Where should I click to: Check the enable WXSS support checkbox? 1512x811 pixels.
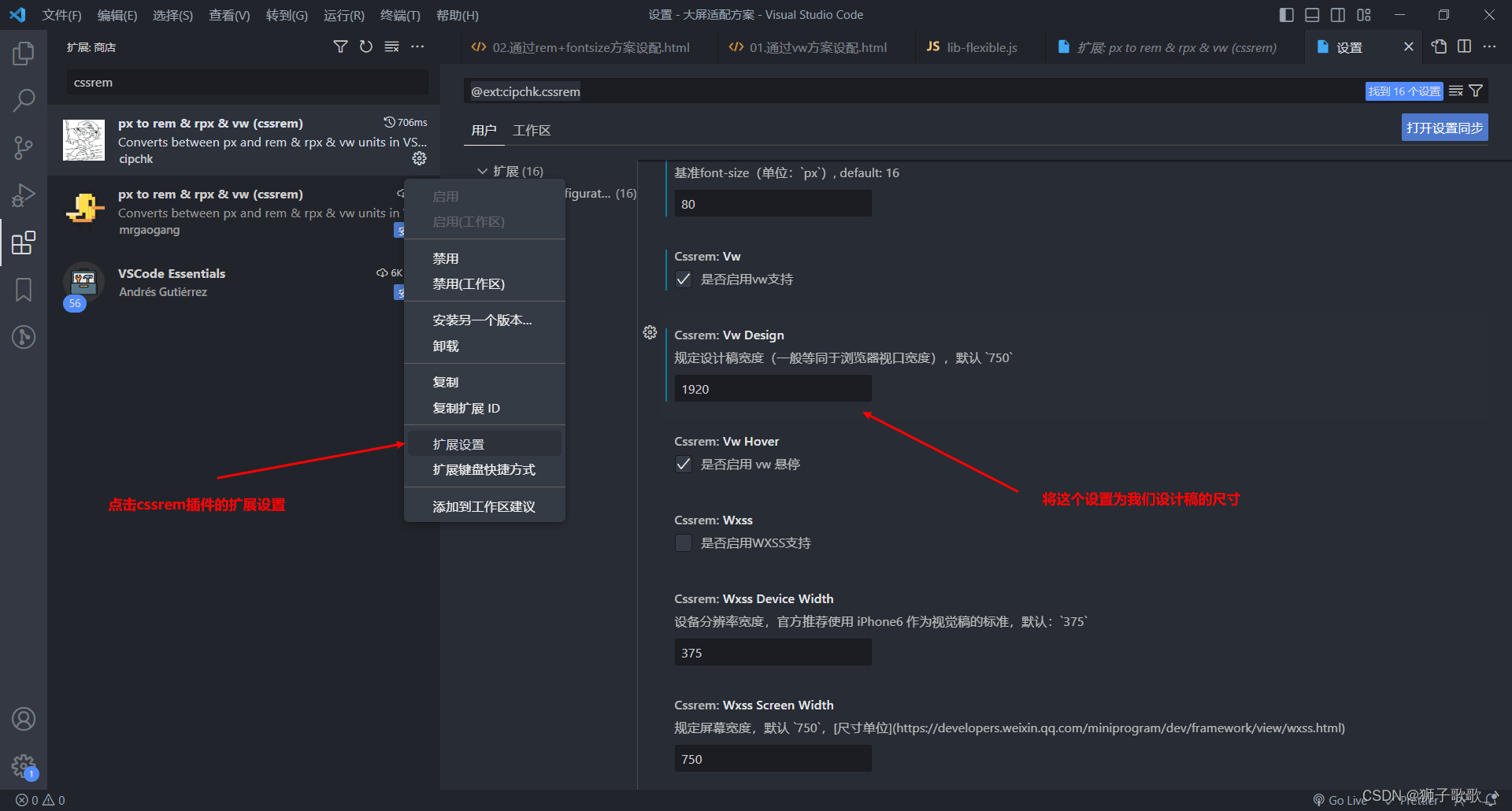pyautogui.click(x=684, y=543)
